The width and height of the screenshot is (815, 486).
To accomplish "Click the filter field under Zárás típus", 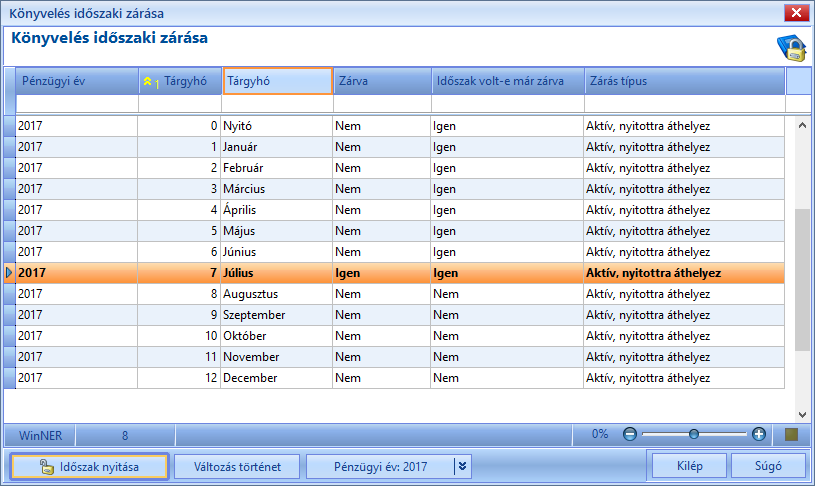I will [x=685, y=103].
